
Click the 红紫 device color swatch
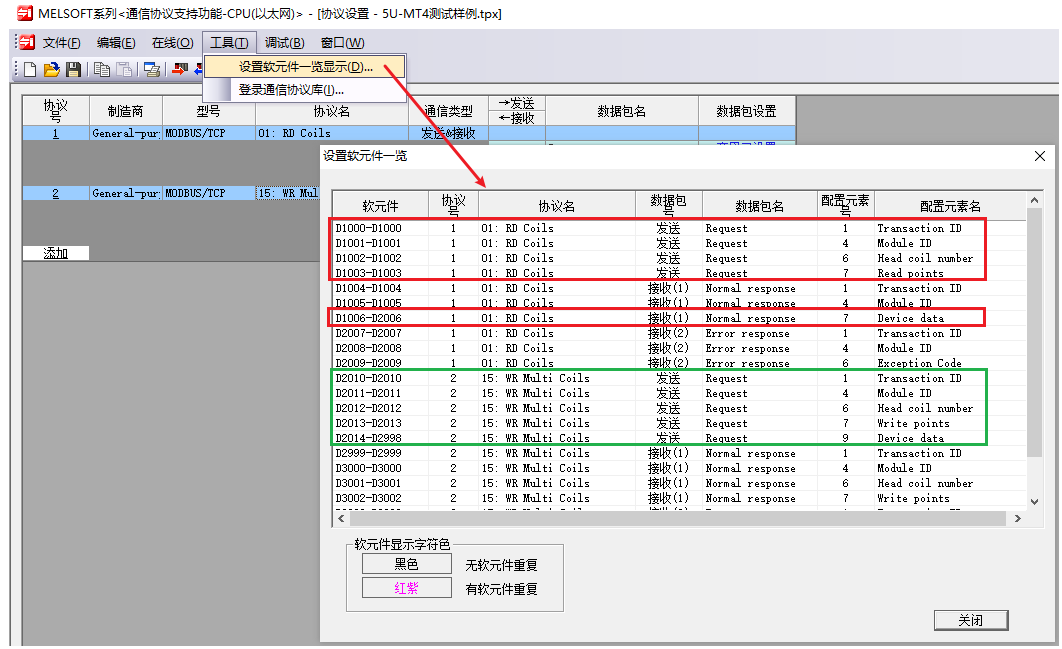tap(406, 588)
